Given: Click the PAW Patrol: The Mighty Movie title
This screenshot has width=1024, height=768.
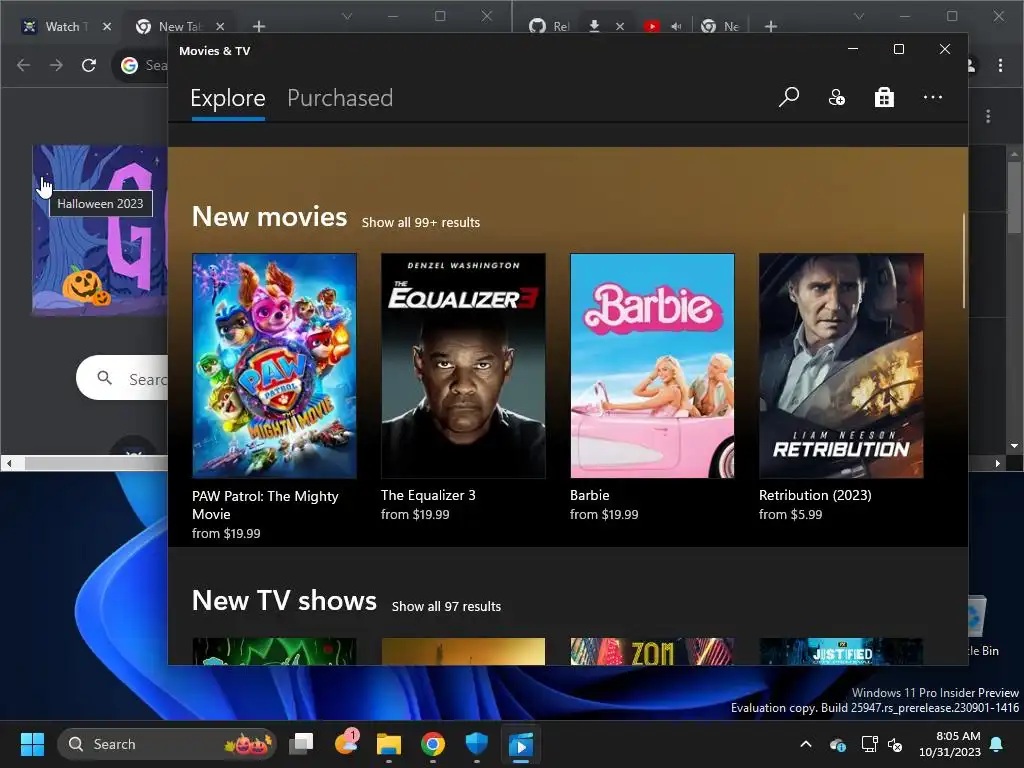Looking at the screenshot, I should pos(265,505).
